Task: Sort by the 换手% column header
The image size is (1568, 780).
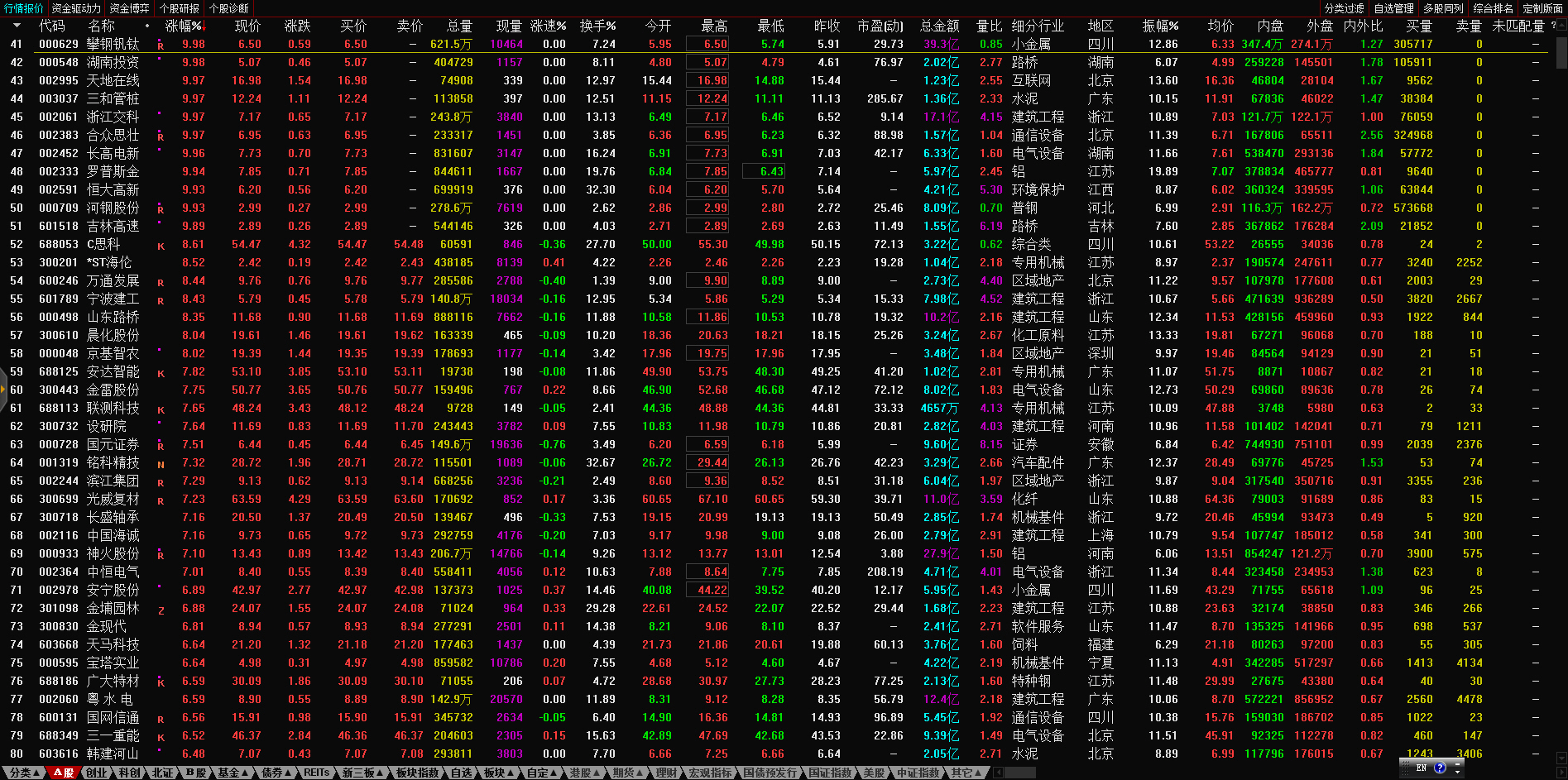Action: (x=597, y=26)
